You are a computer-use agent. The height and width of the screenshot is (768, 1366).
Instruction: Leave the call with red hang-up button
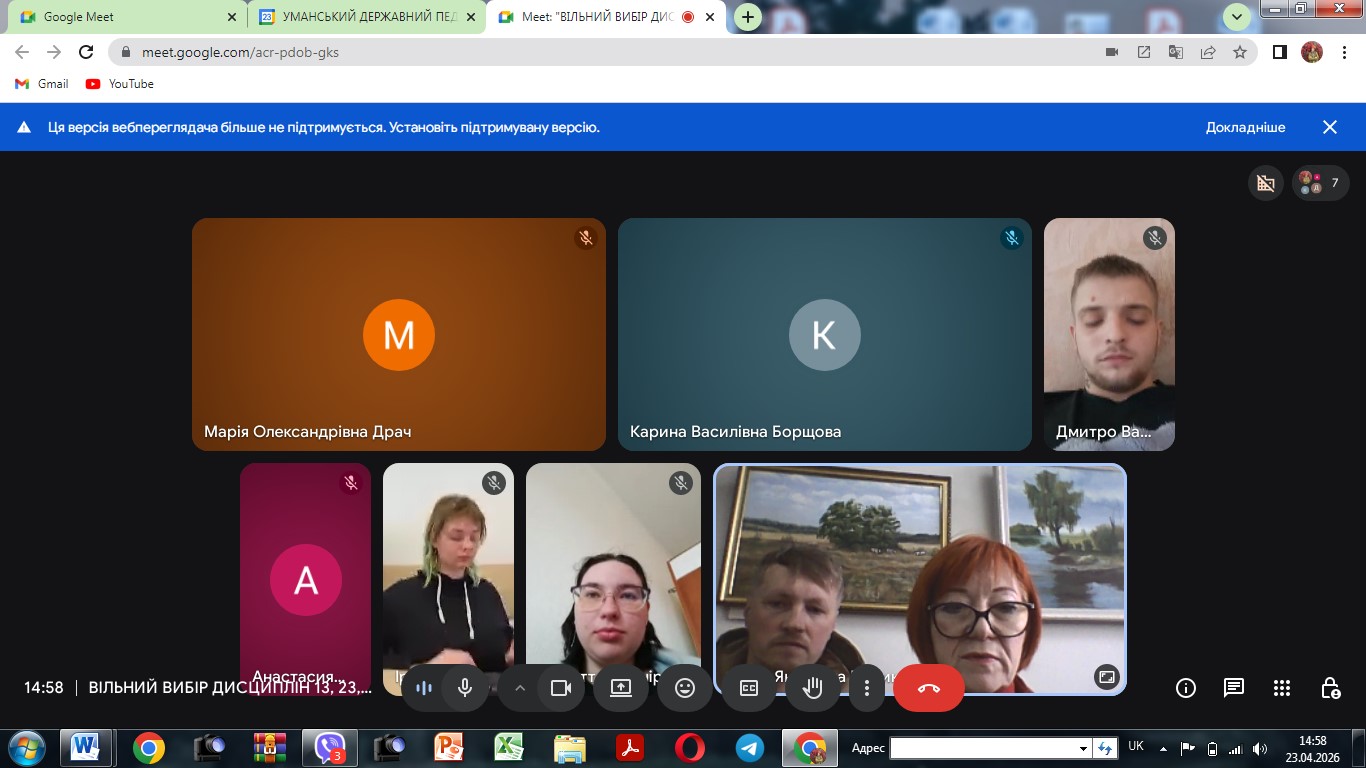click(x=929, y=688)
